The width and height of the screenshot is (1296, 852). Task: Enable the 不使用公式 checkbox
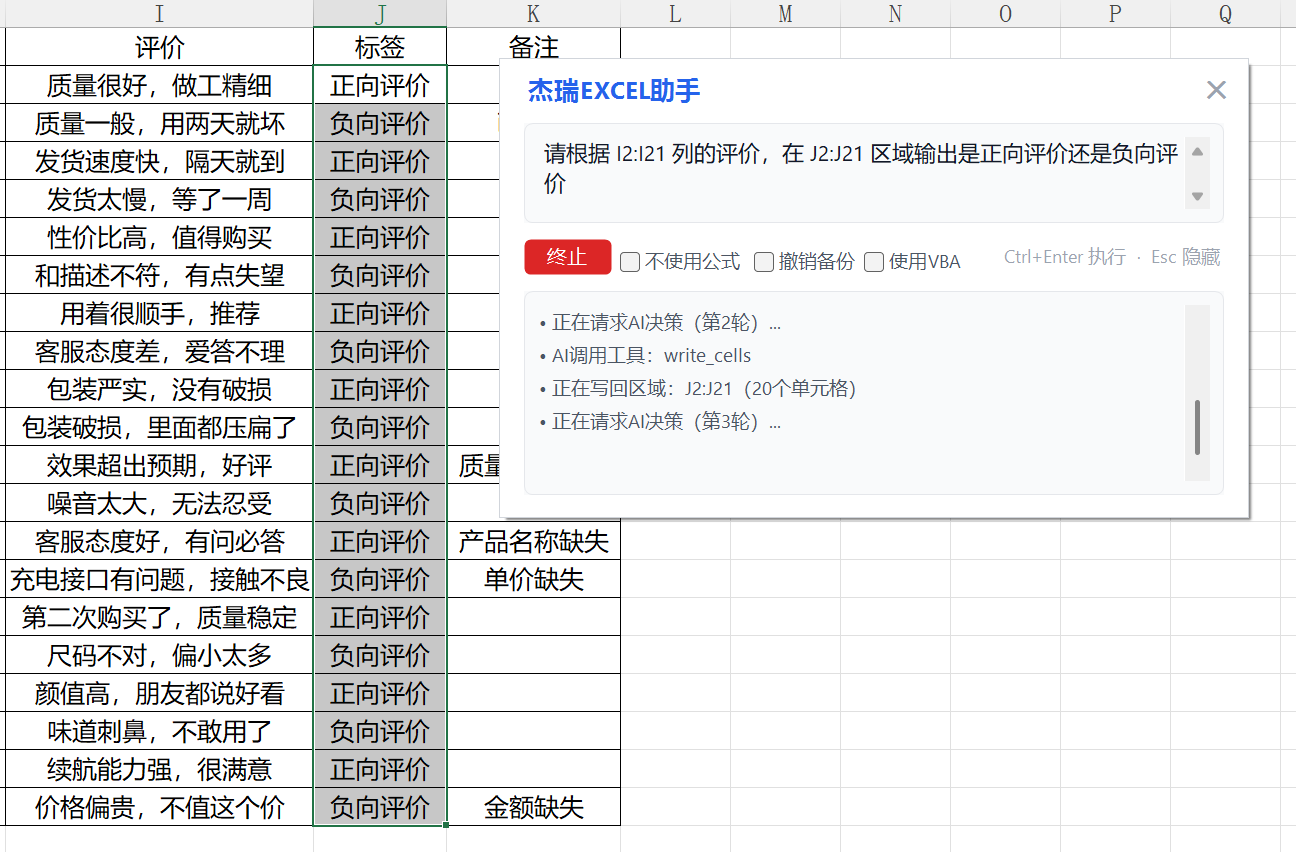pos(630,262)
